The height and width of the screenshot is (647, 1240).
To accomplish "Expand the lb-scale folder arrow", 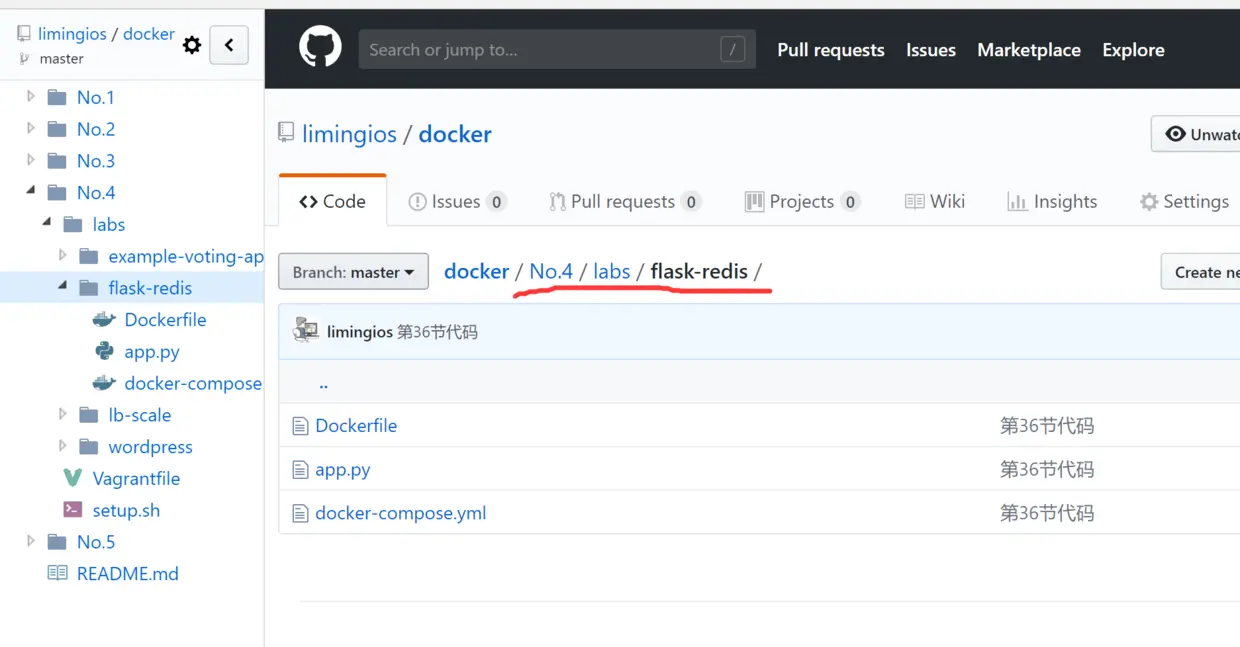I will pos(63,414).
